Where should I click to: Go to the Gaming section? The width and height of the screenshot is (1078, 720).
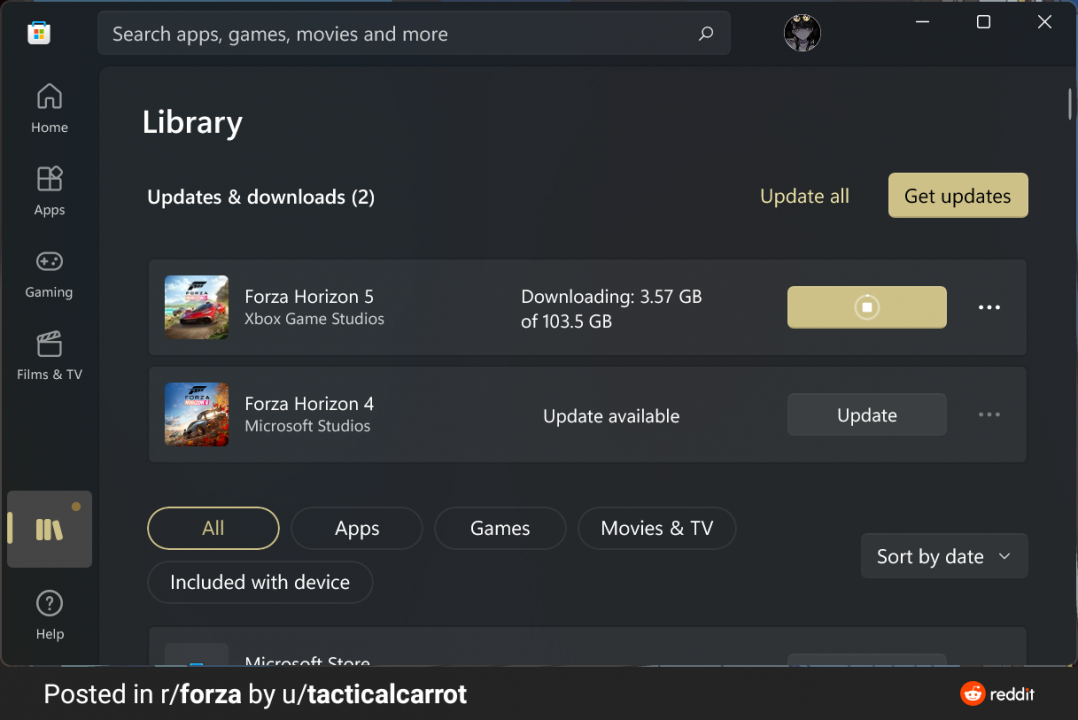[x=49, y=273]
